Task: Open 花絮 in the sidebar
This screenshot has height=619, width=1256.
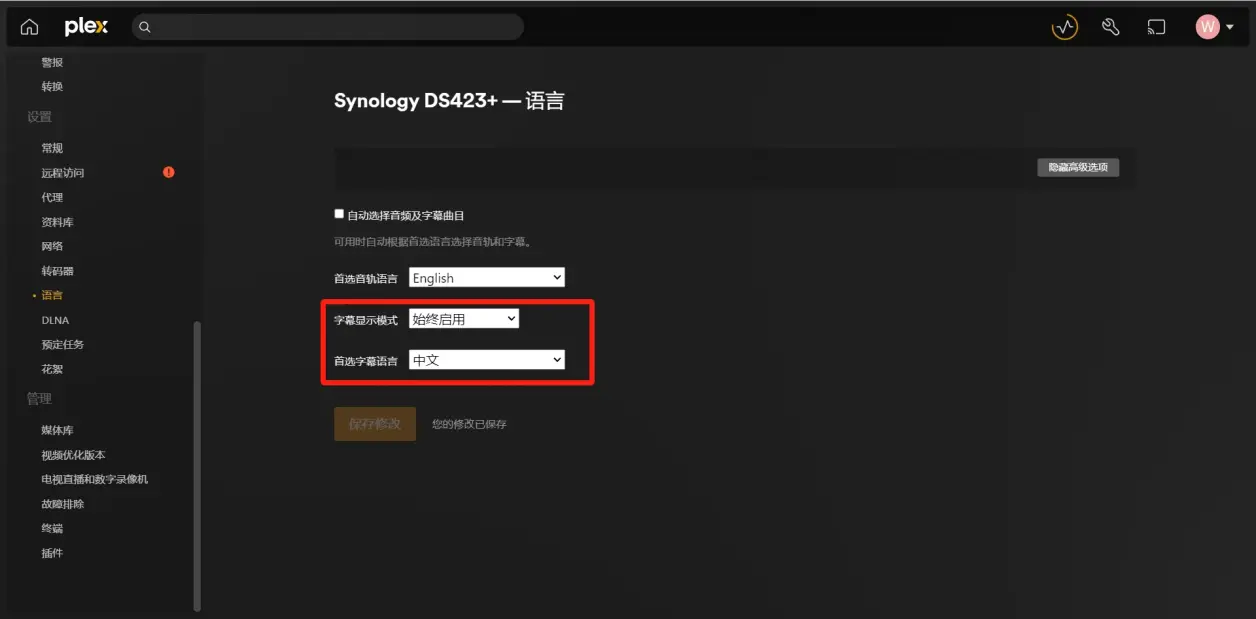Action: [x=52, y=369]
